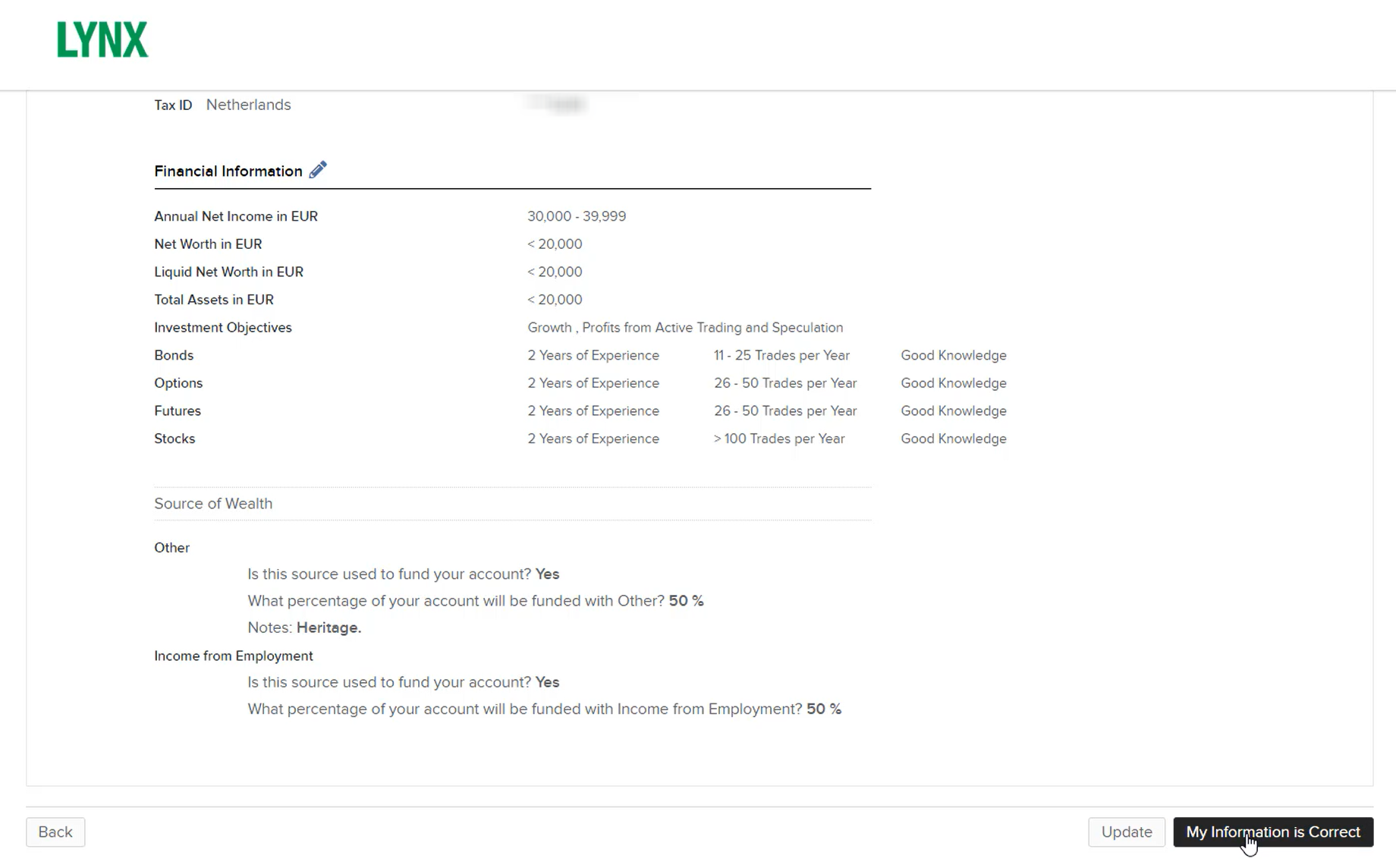The height and width of the screenshot is (868, 1396).
Task: Select the Financial Information heading
Action: pyautogui.click(x=228, y=171)
